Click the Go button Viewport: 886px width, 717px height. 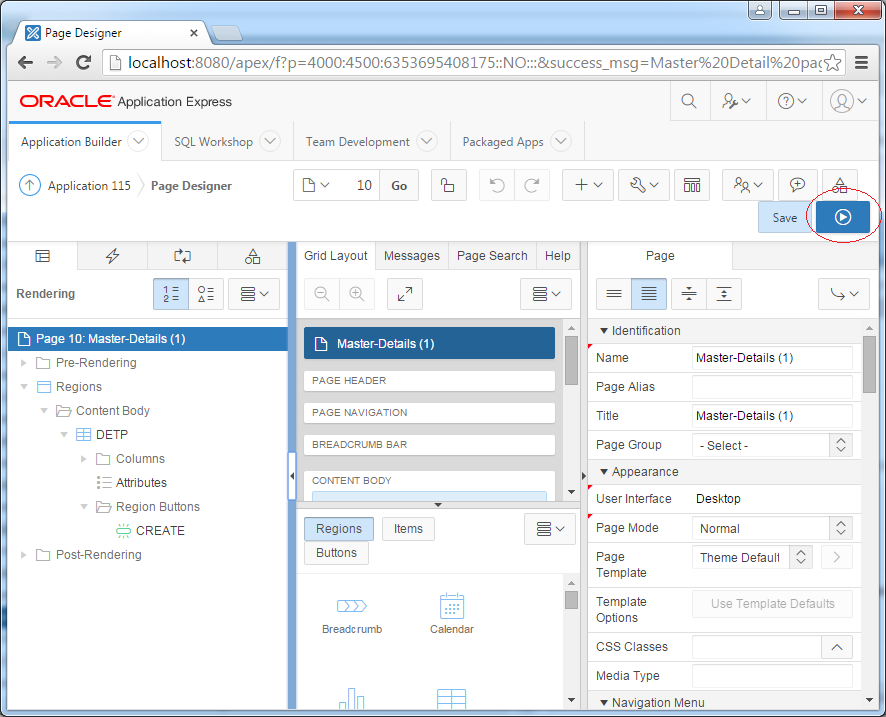tap(399, 185)
